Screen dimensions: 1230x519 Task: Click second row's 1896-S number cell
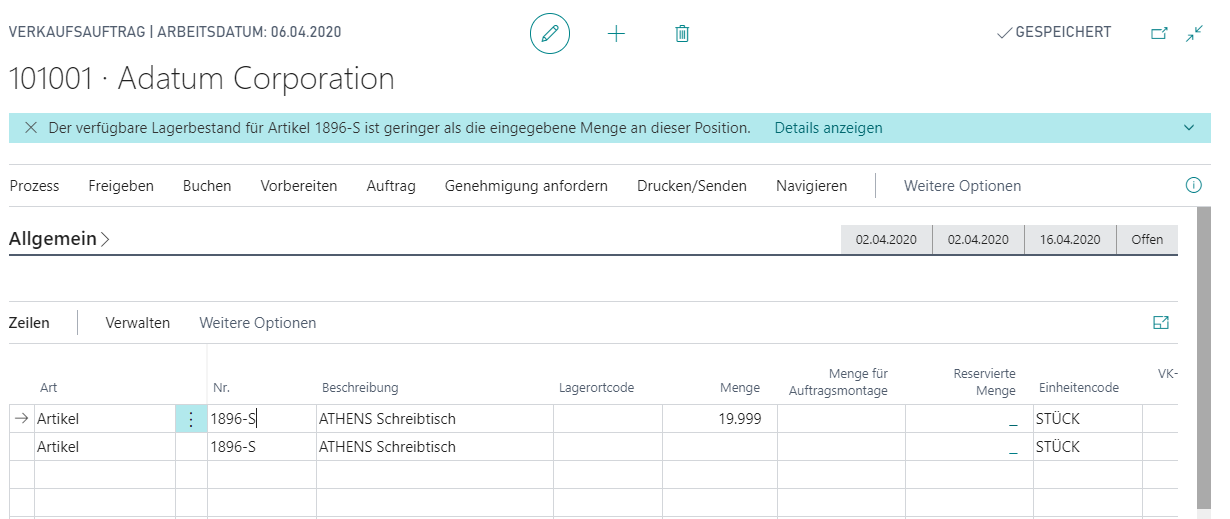coord(262,447)
